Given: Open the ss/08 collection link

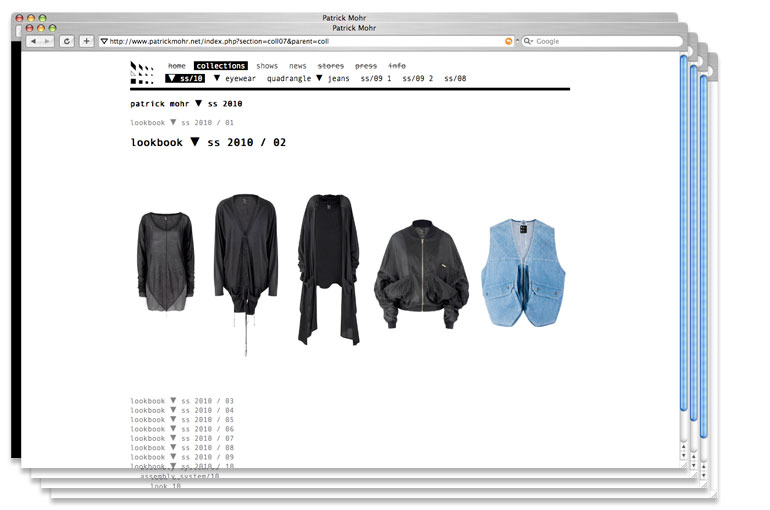Looking at the screenshot, I should click(455, 78).
